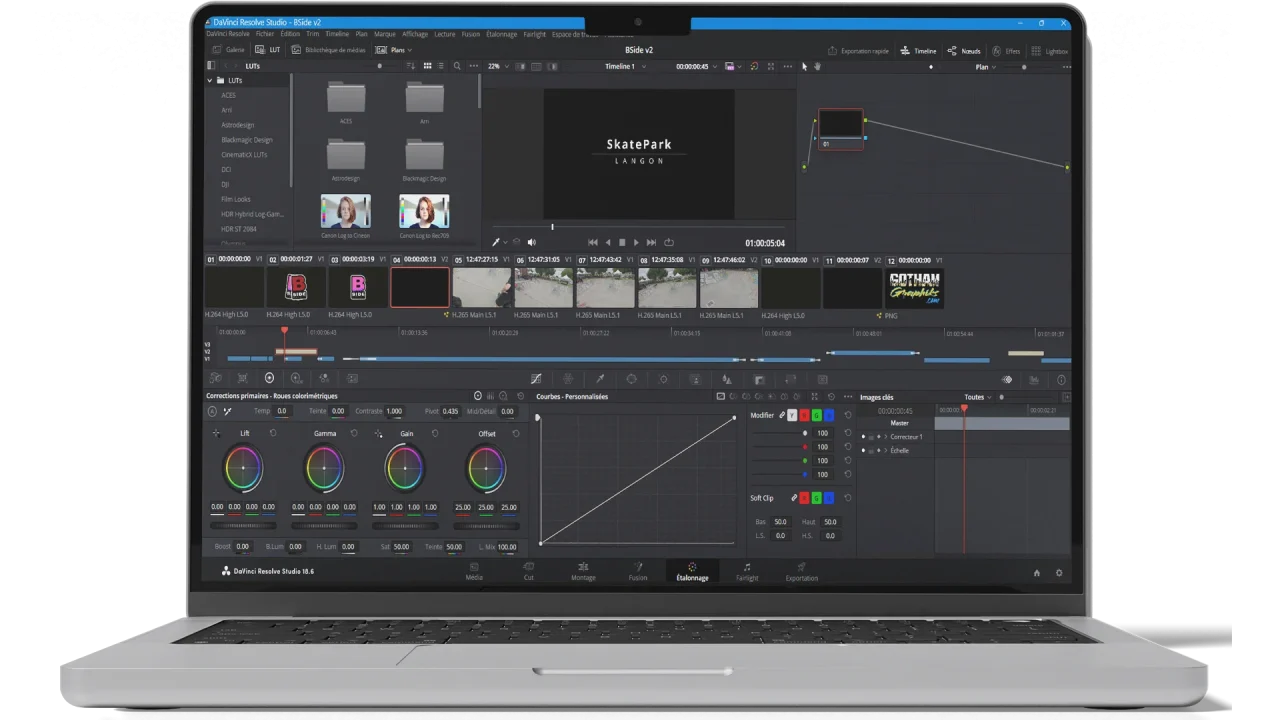Viewport: 1280px width, 720px height.
Task: Open the Qualifier eyedropper palette
Action: click(600, 379)
